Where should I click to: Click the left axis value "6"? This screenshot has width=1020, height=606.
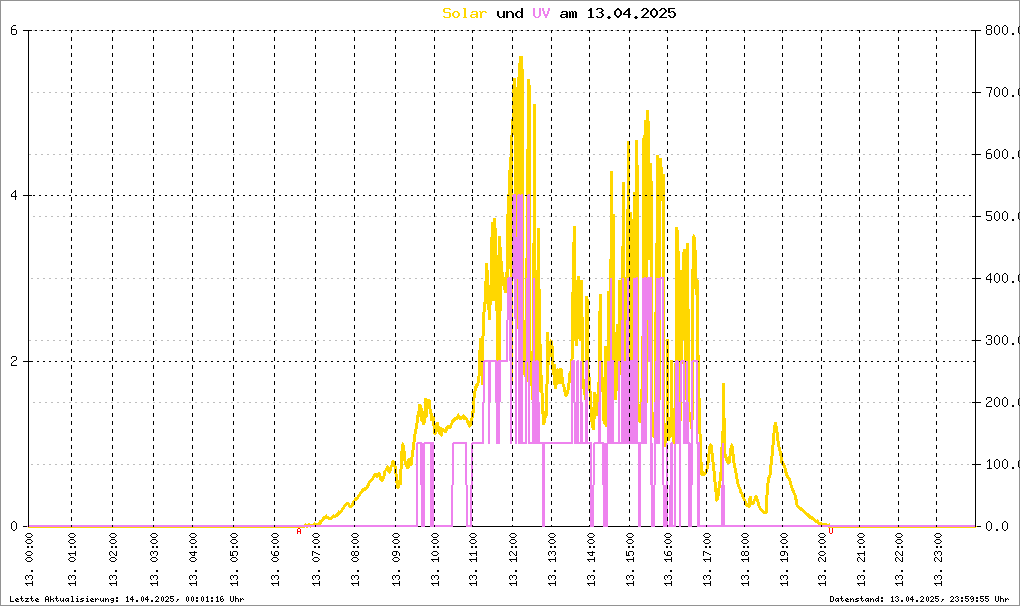tap(14, 31)
